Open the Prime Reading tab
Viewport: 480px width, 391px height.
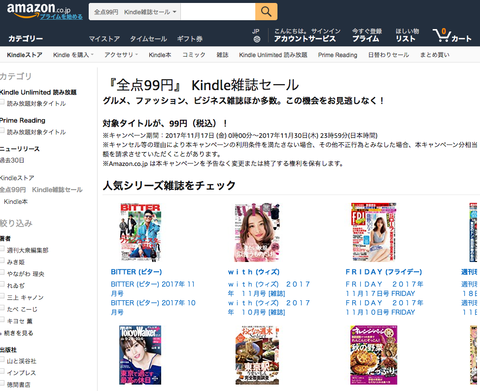point(337,55)
